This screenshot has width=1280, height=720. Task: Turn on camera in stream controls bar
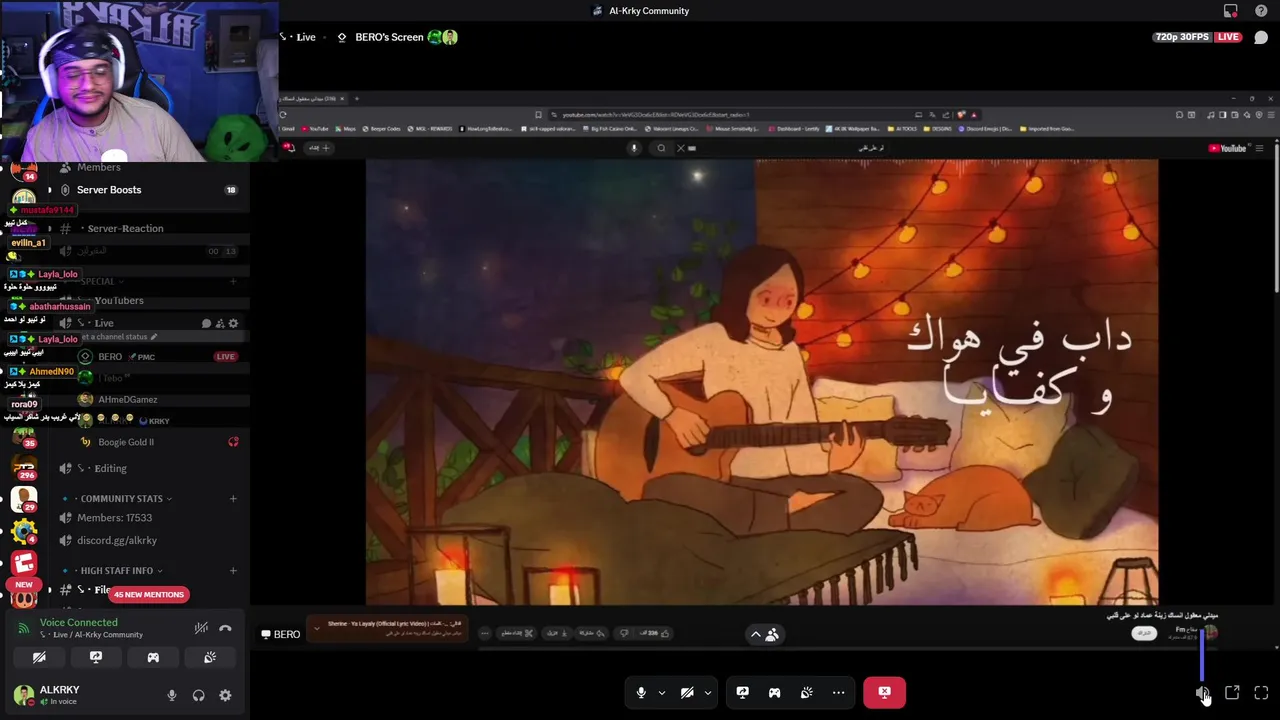coord(687,692)
